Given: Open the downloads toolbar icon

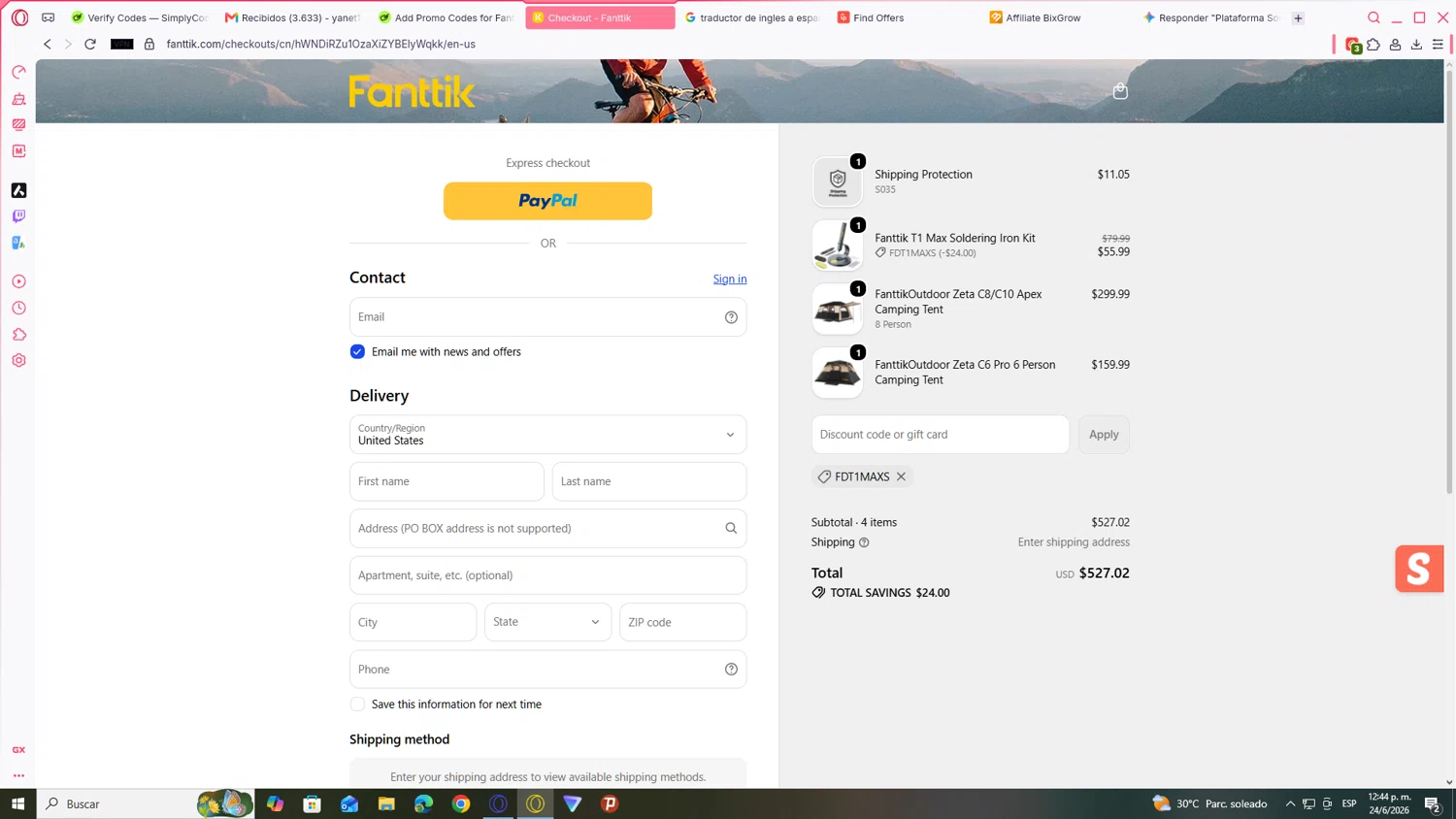Looking at the screenshot, I should click(1416, 45).
